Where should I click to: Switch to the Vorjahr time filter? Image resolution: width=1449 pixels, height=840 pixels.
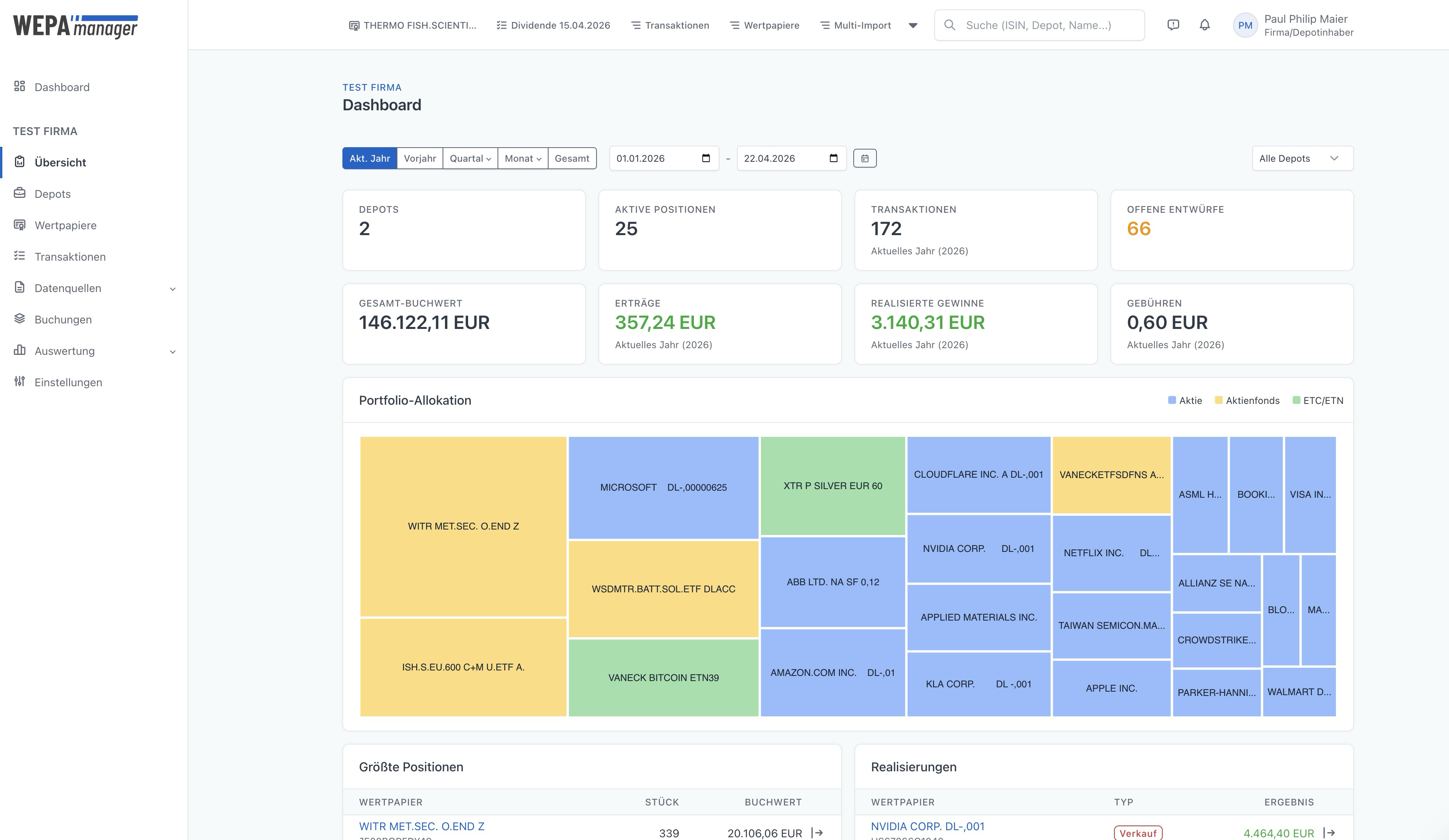(x=420, y=158)
